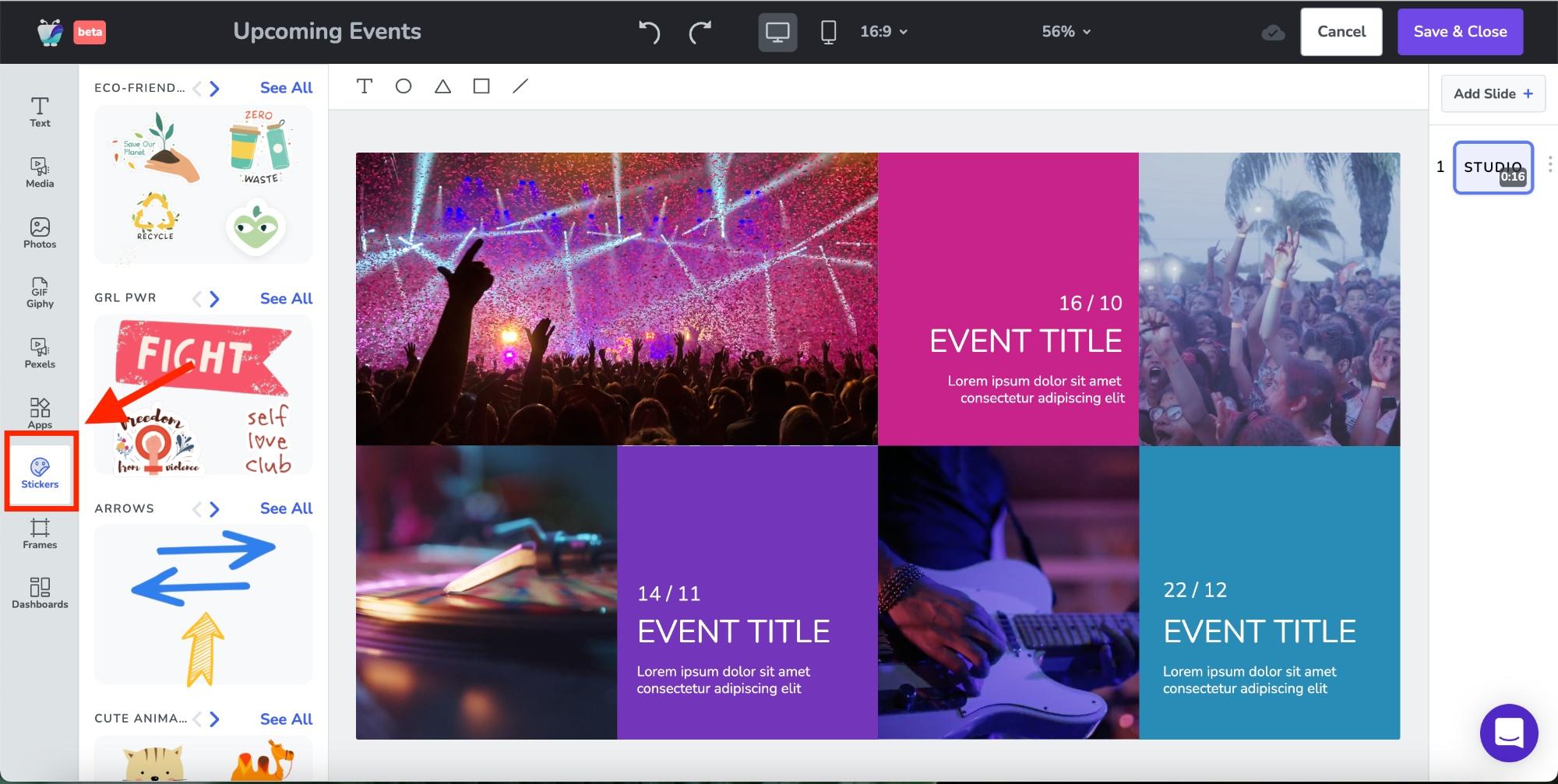The width and height of the screenshot is (1558, 784).
Task: Previous page of GRL PWR stickers
Action: click(197, 298)
